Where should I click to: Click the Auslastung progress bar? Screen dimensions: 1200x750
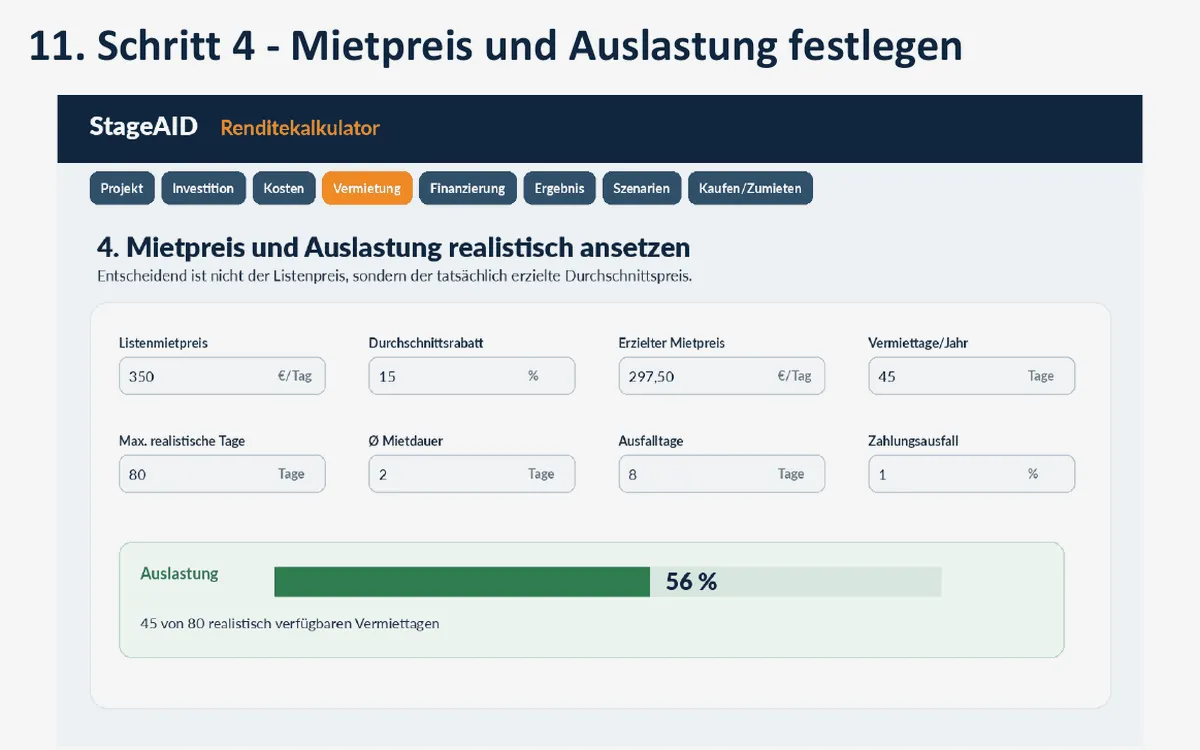[x=608, y=582]
